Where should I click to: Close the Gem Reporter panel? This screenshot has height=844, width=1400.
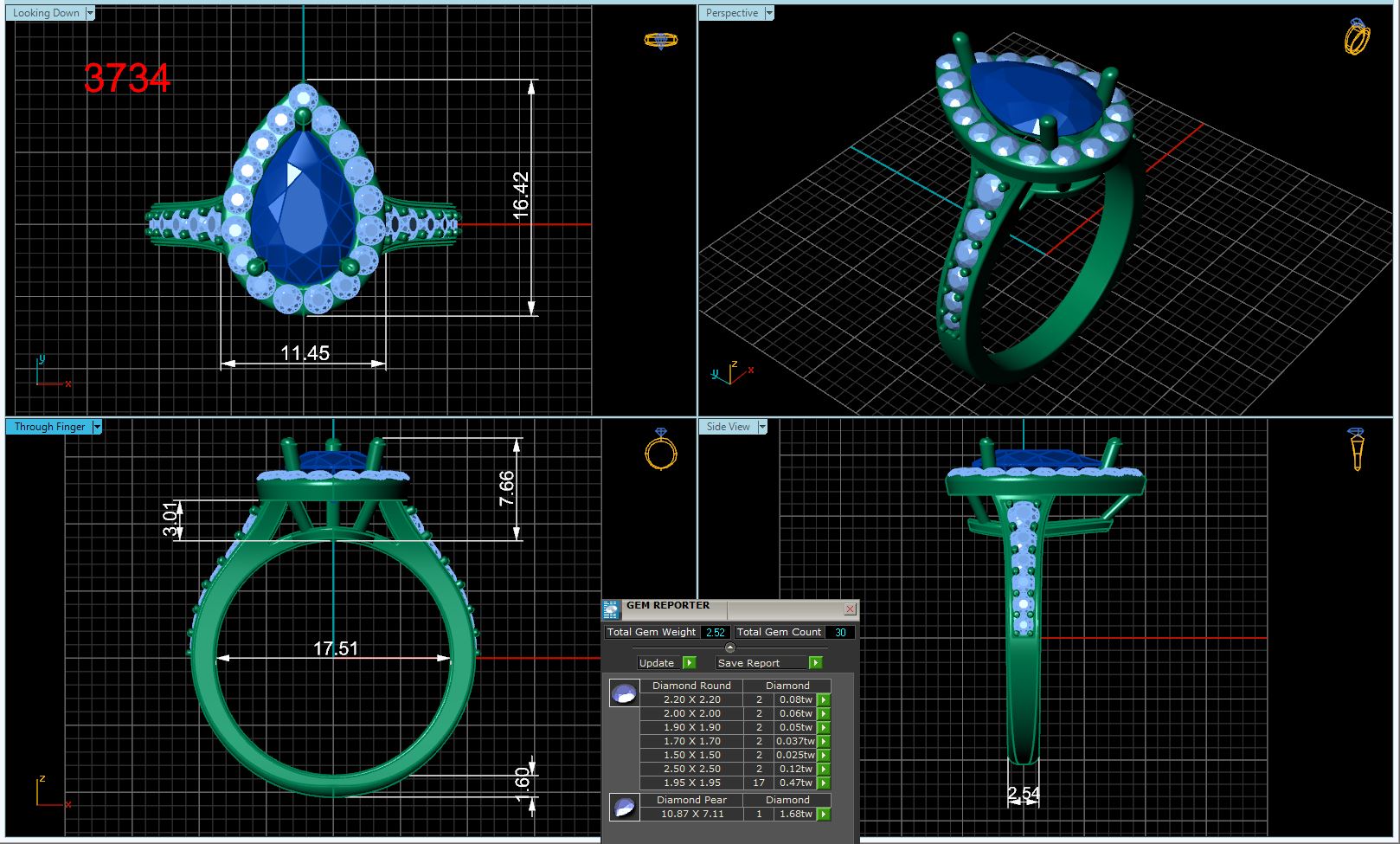point(850,609)
